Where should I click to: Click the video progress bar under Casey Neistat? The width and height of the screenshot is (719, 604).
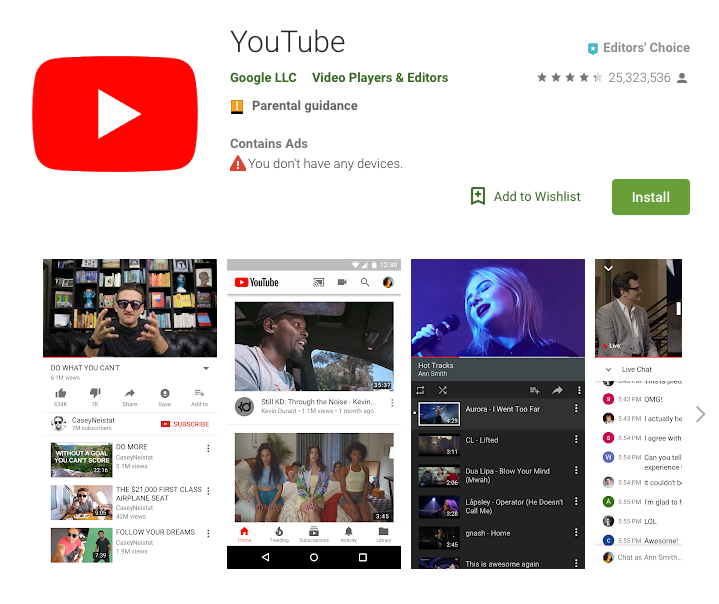click(130, 356)
